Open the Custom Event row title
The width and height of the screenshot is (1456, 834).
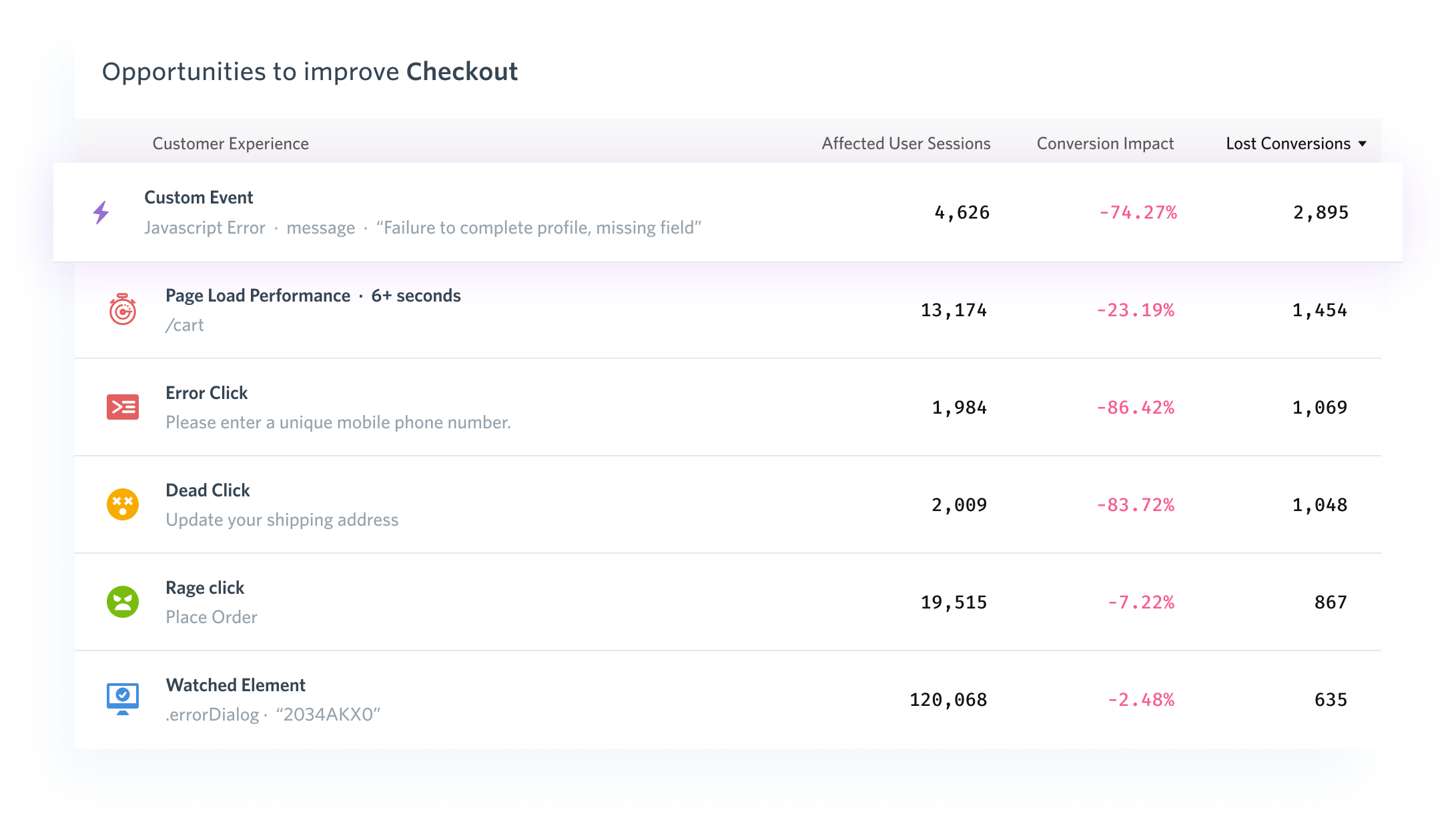199,197
